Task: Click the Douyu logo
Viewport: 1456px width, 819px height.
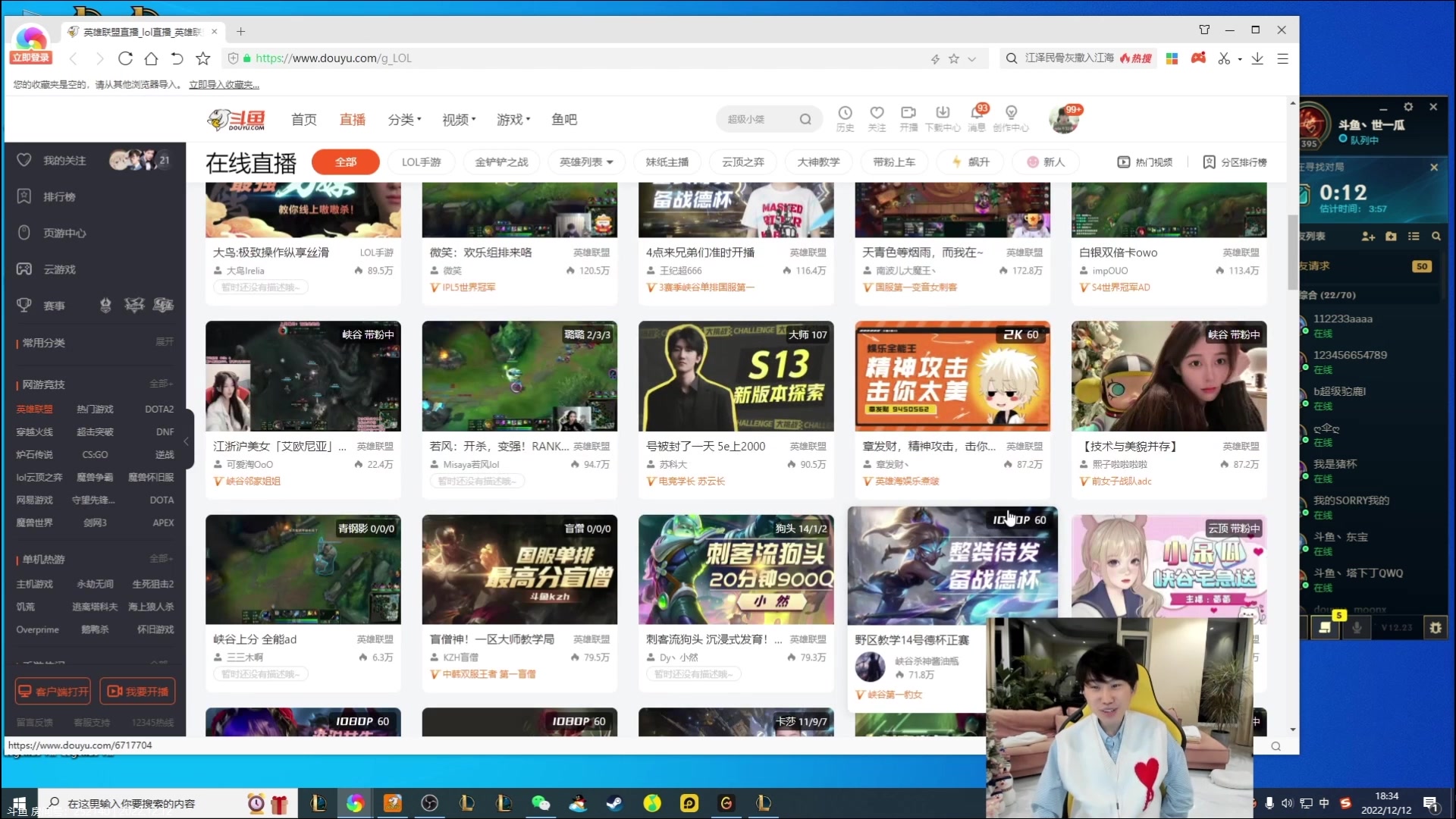Action: 237,120
